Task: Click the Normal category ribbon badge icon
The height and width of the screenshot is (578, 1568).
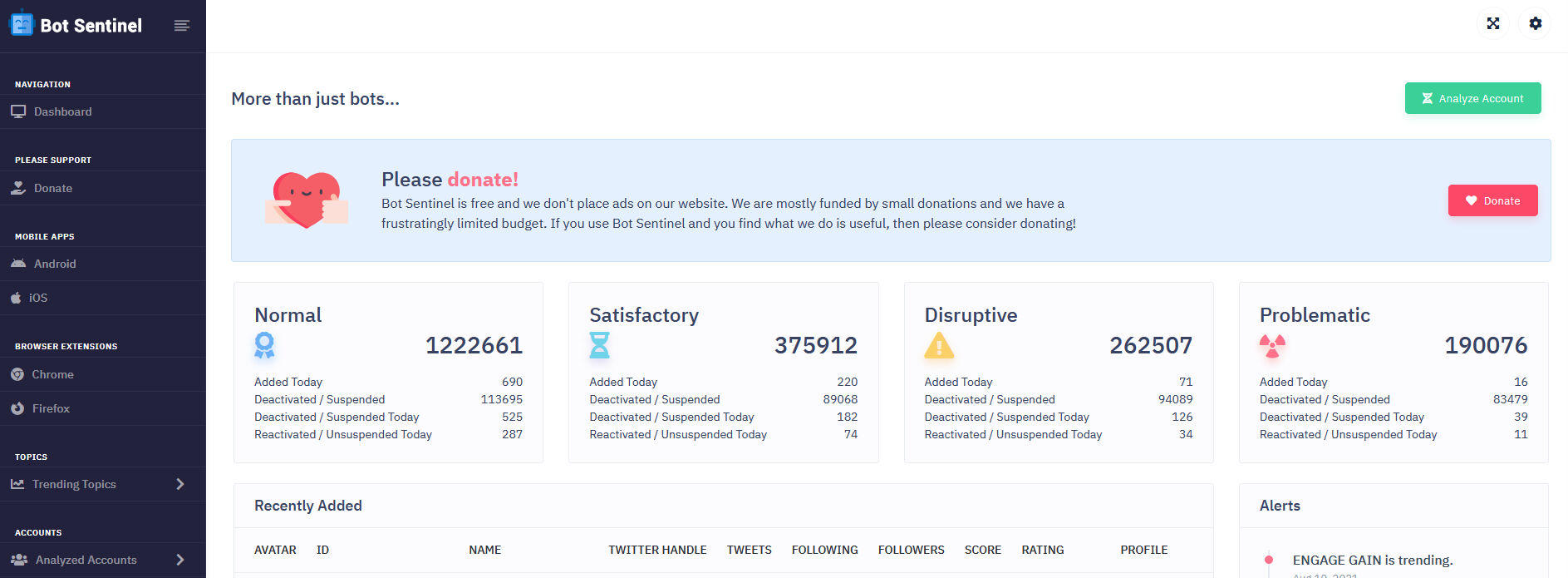Action: tap(264, 345)
